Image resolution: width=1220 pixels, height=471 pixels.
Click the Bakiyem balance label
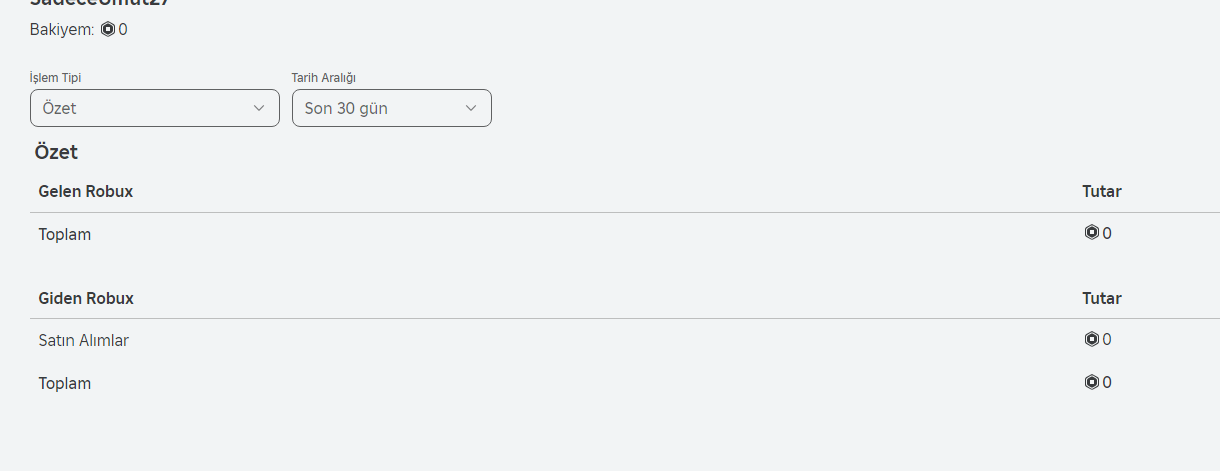[x=62, y=30]
